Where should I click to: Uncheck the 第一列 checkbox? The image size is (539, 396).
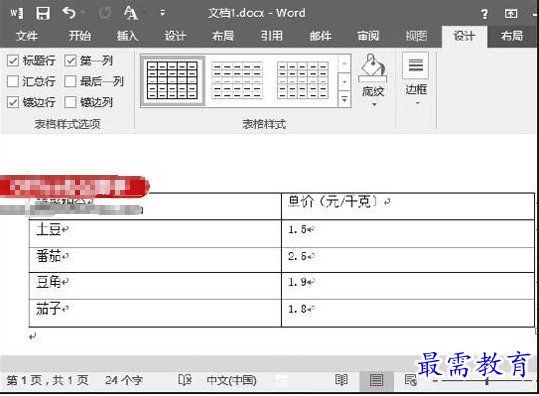pyautogui.click(x=70, y=61)
